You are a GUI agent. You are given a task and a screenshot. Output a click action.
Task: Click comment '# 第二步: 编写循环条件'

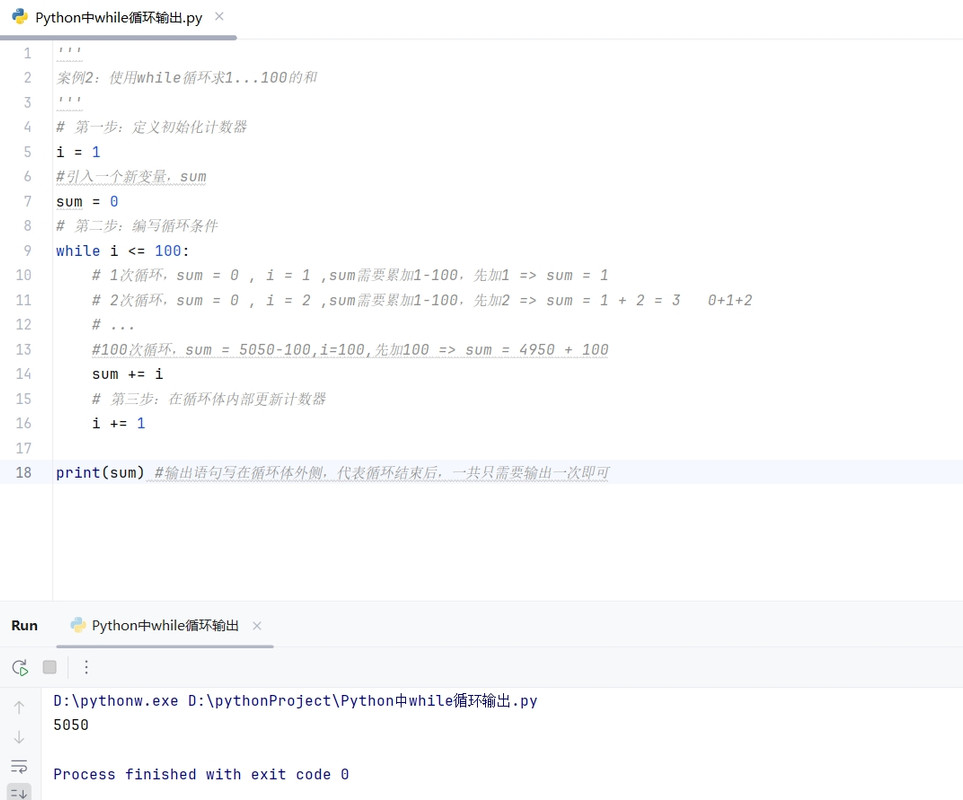(x=137, y=226)
